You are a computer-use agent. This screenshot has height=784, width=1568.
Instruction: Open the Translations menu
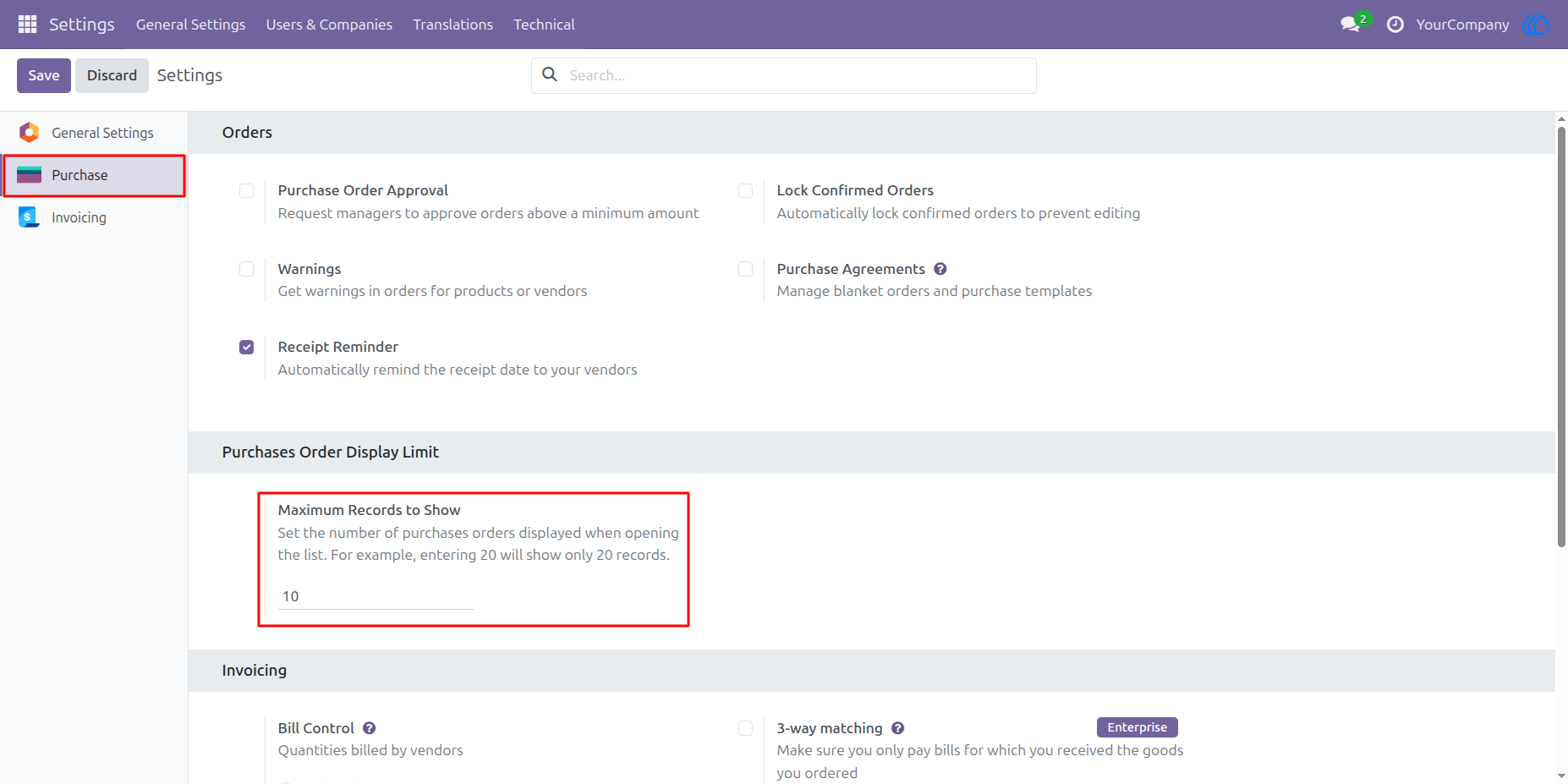point(452,25)
